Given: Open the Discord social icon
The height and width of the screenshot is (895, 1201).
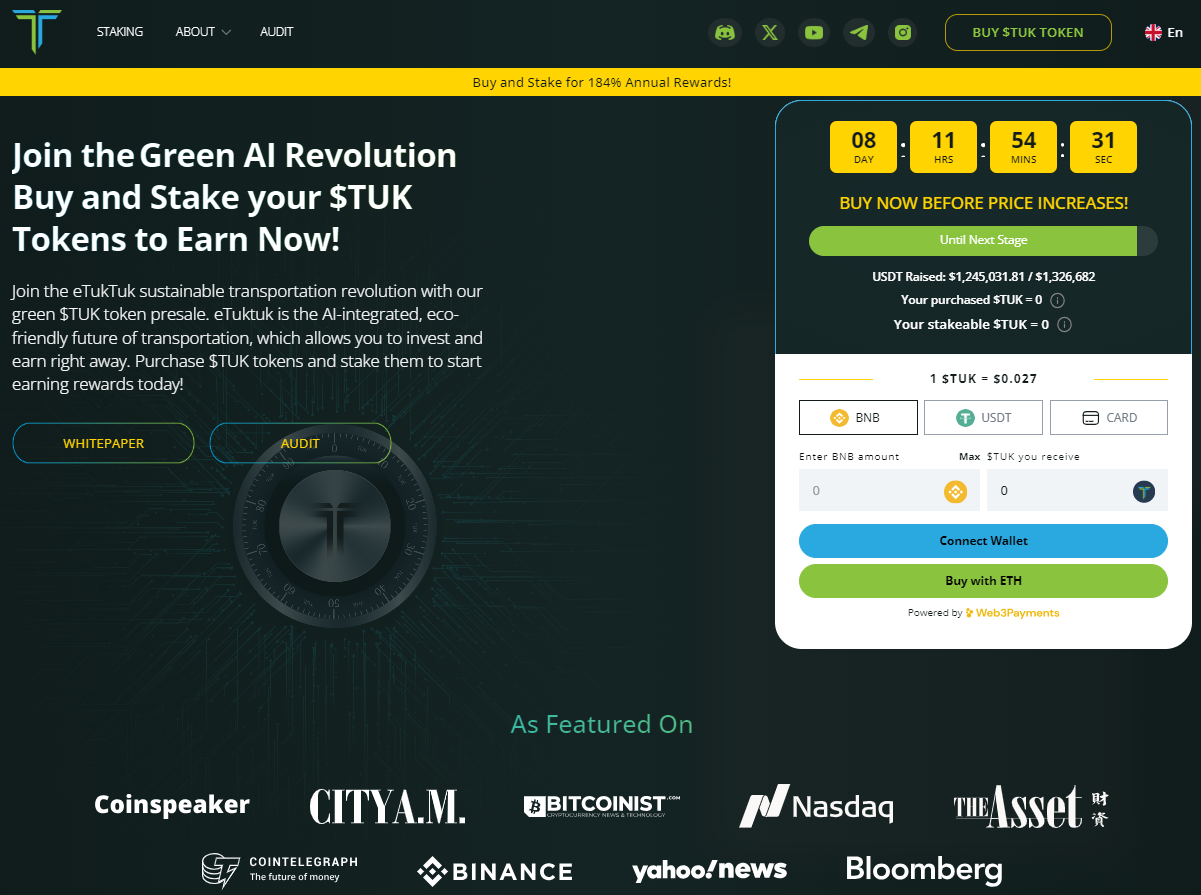Looking at the screenshot, I should pos(724,33).
